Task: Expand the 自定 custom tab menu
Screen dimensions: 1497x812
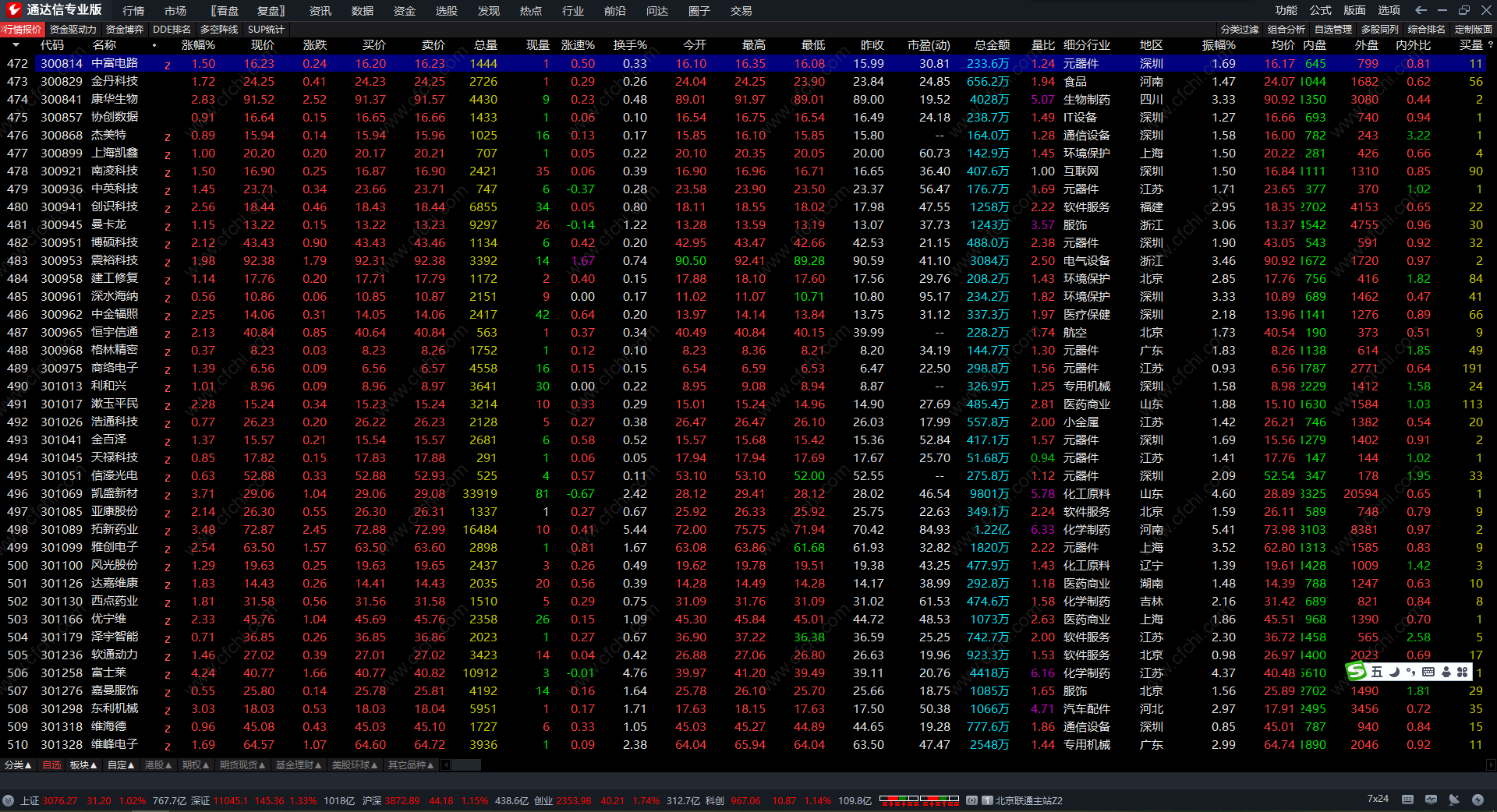Action: point(121,765)
